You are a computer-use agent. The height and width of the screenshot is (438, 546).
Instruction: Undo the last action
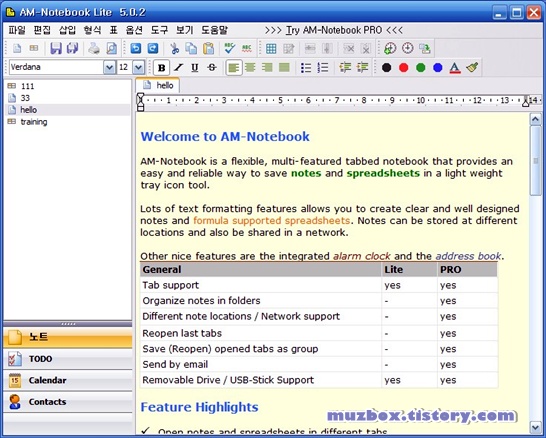136,48
